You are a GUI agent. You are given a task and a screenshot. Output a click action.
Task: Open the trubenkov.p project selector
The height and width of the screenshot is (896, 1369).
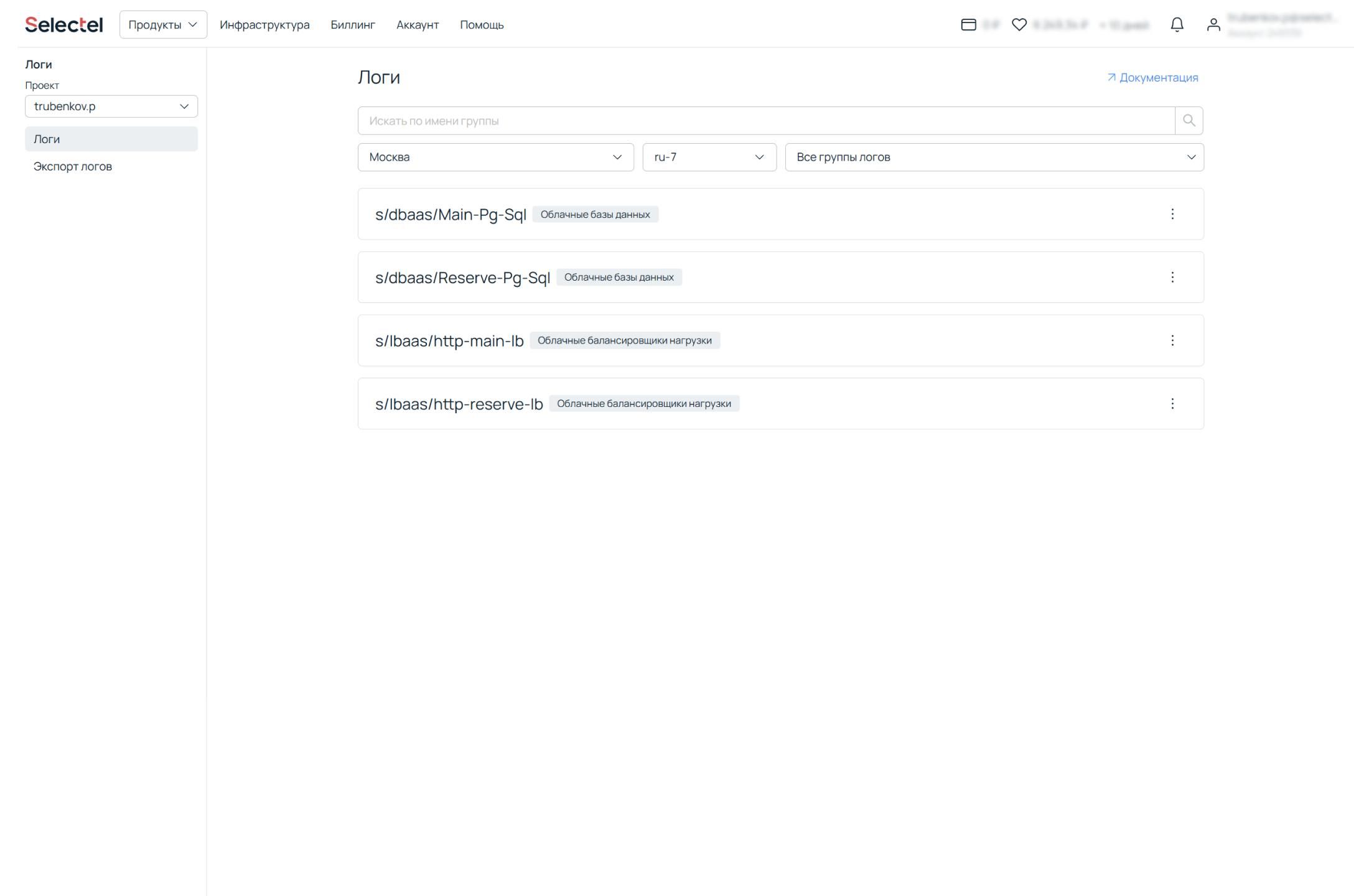[111, 106]
